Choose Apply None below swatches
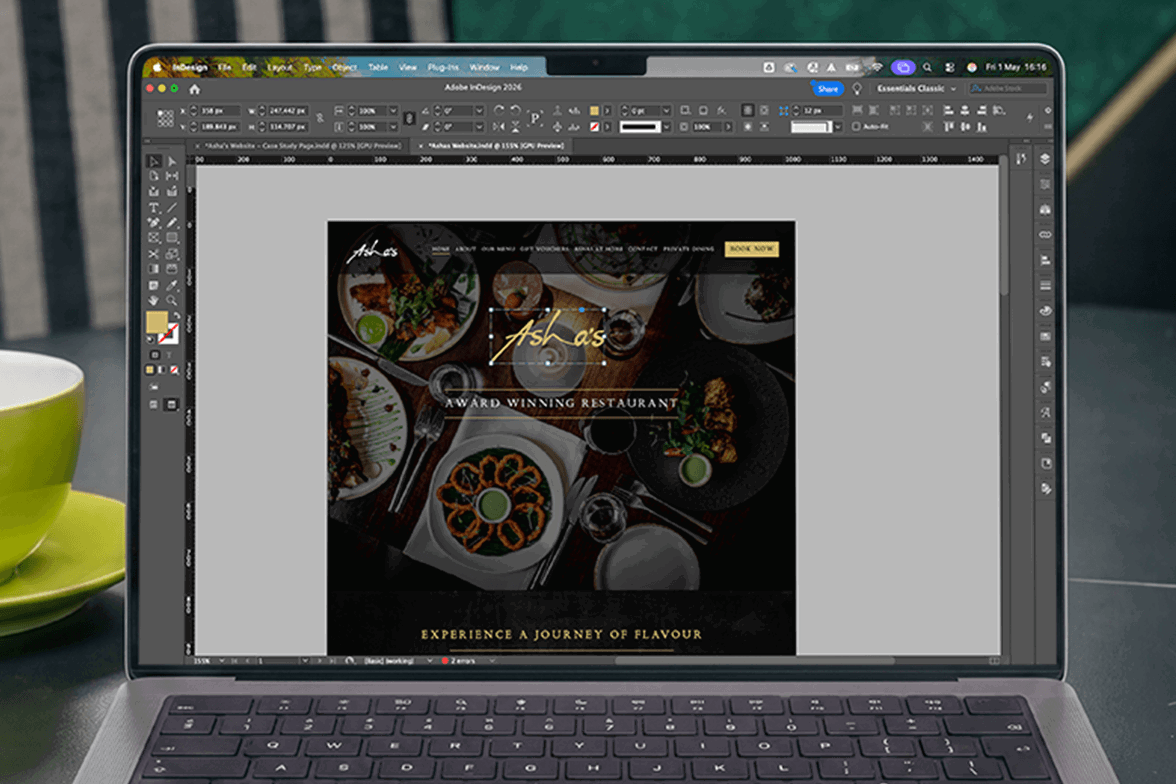Screen dimensions: 1176x784 174,370
